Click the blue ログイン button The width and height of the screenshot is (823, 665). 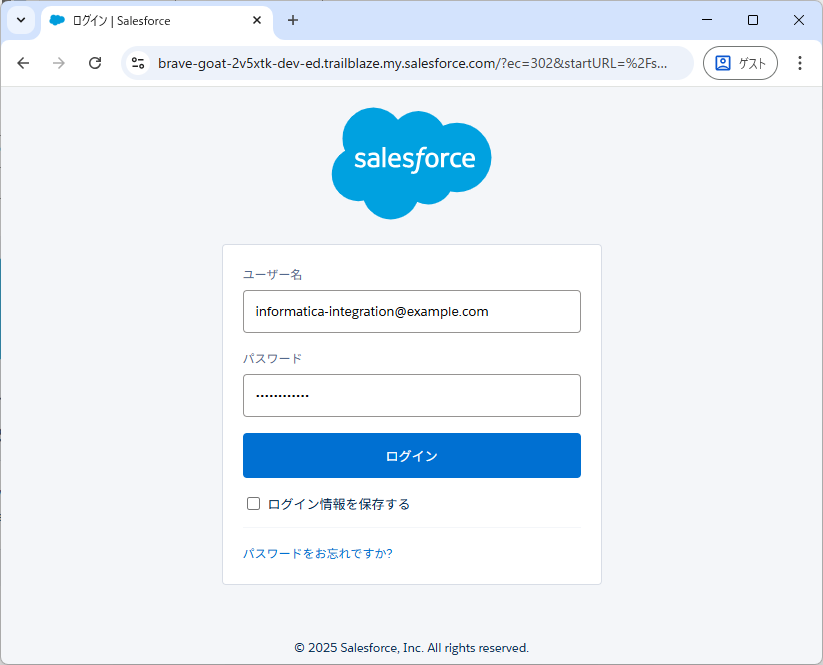click(412, 456)
